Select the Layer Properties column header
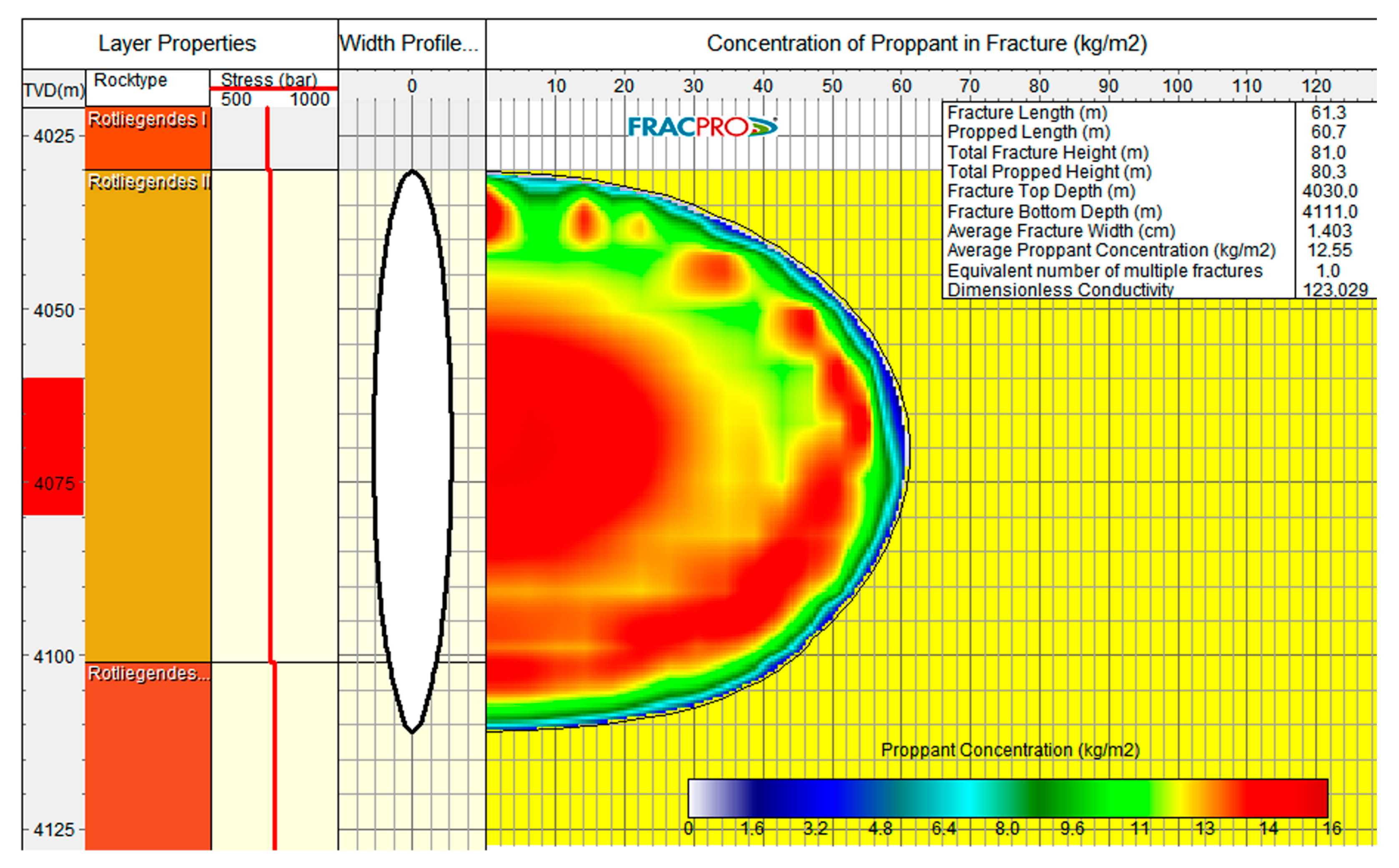The height and width of the screenshot is (868, 1399). point(177,44)
